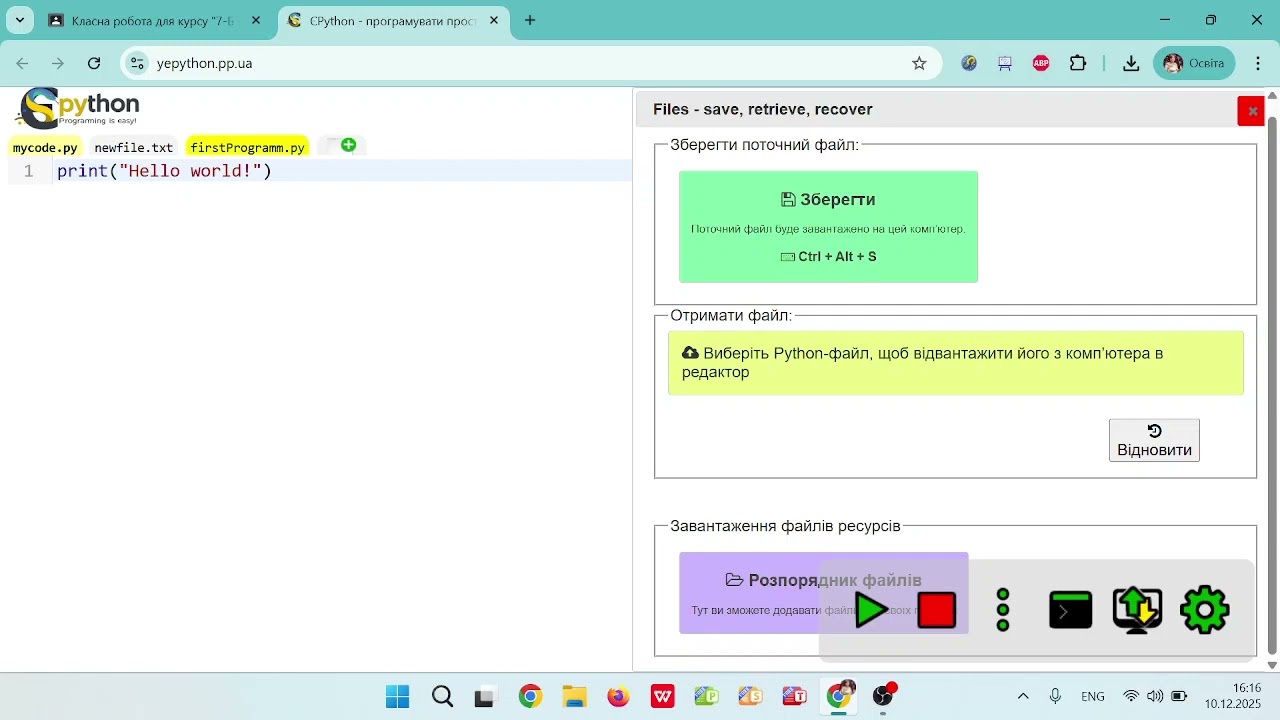Open the console terminal icon
This screenshot has width=1280, height=720.
click(1070, 610)
